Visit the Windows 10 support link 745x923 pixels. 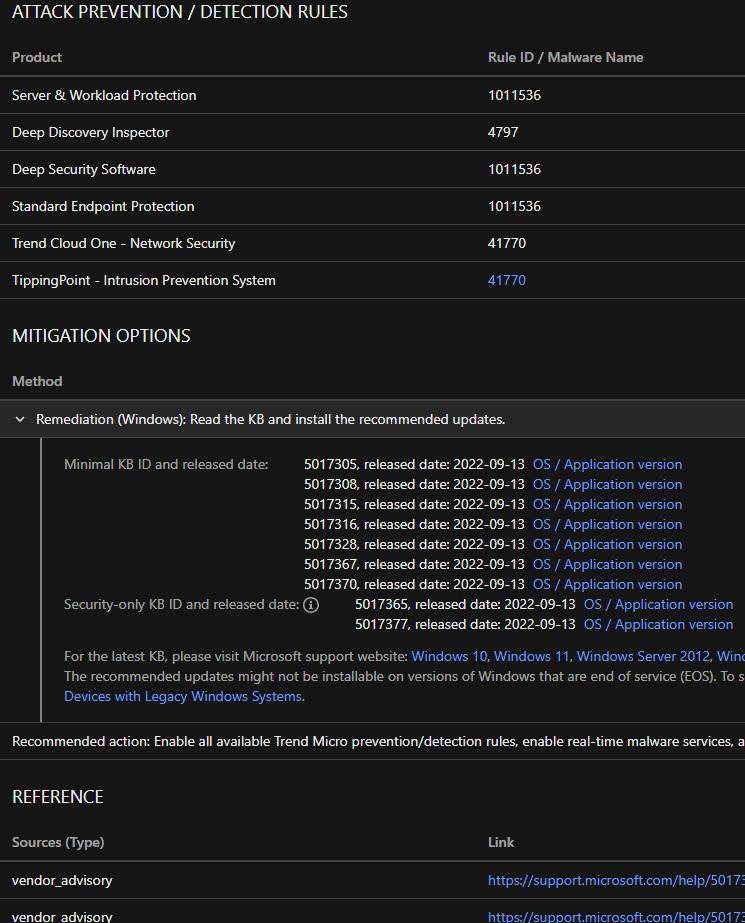tap(448, 657)
